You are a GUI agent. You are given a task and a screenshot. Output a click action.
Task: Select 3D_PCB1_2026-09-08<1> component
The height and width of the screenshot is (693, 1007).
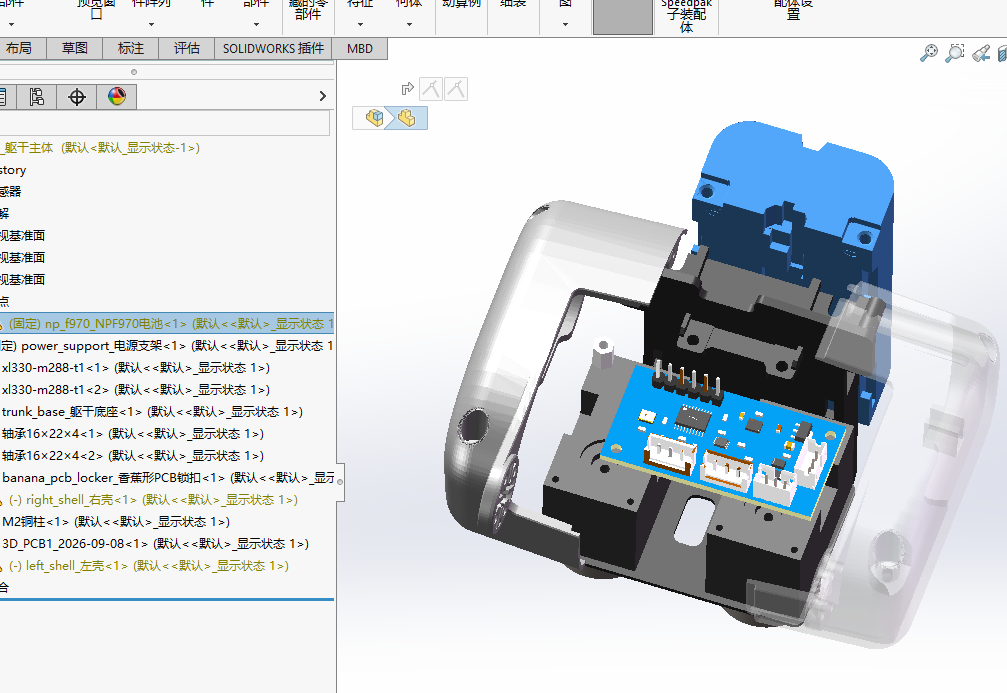(155, 544)
